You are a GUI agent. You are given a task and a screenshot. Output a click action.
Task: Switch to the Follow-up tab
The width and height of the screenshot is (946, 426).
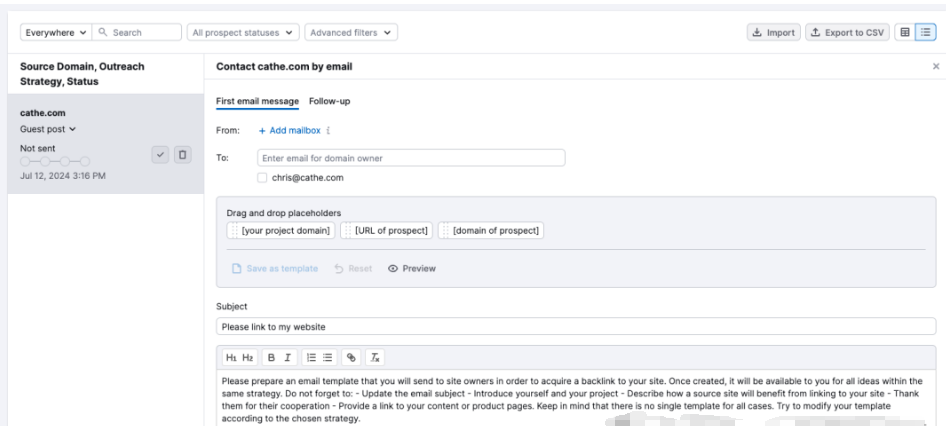pyautogui.click(x=329, y=101)
